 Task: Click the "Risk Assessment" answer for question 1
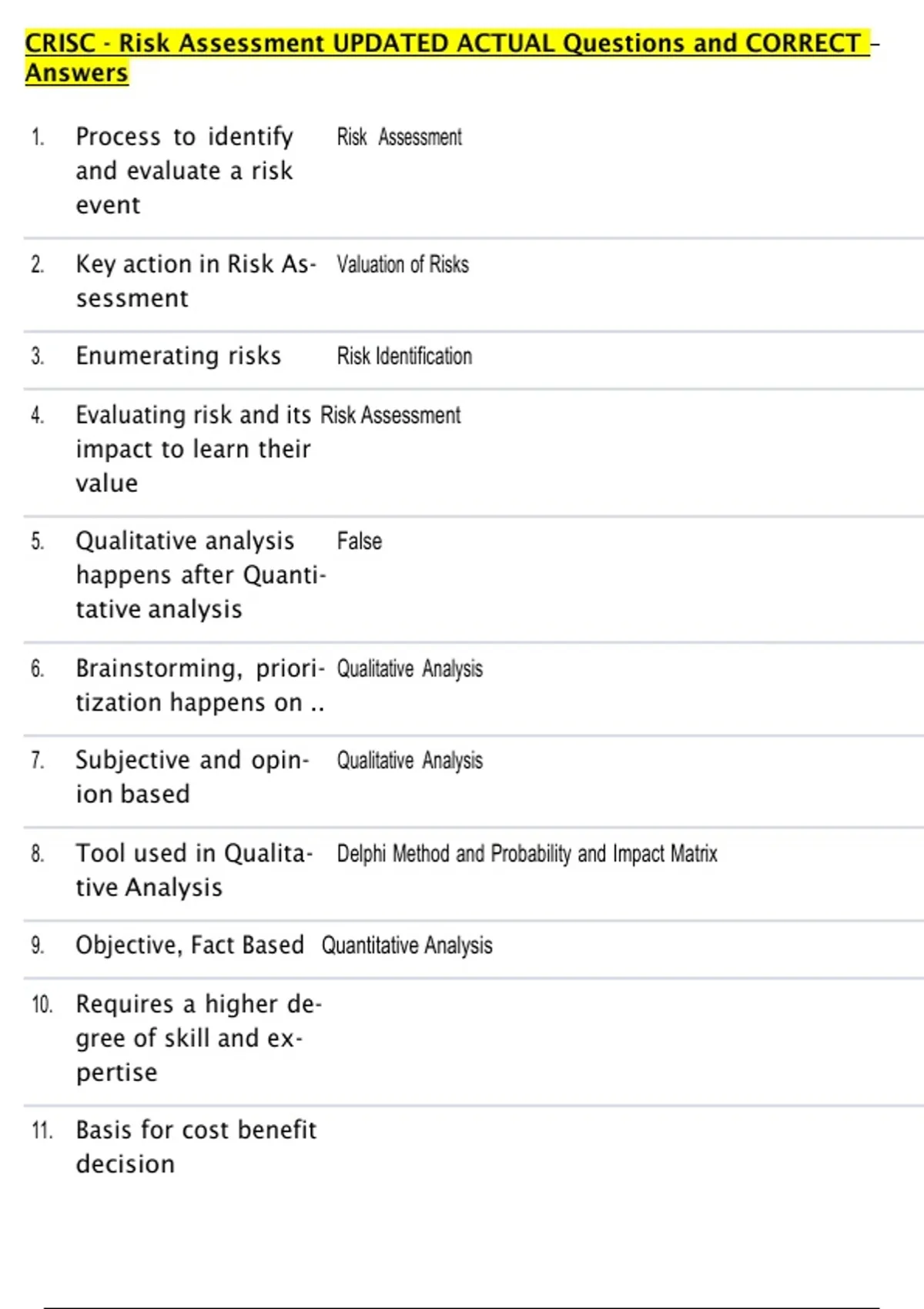[399, 137]
